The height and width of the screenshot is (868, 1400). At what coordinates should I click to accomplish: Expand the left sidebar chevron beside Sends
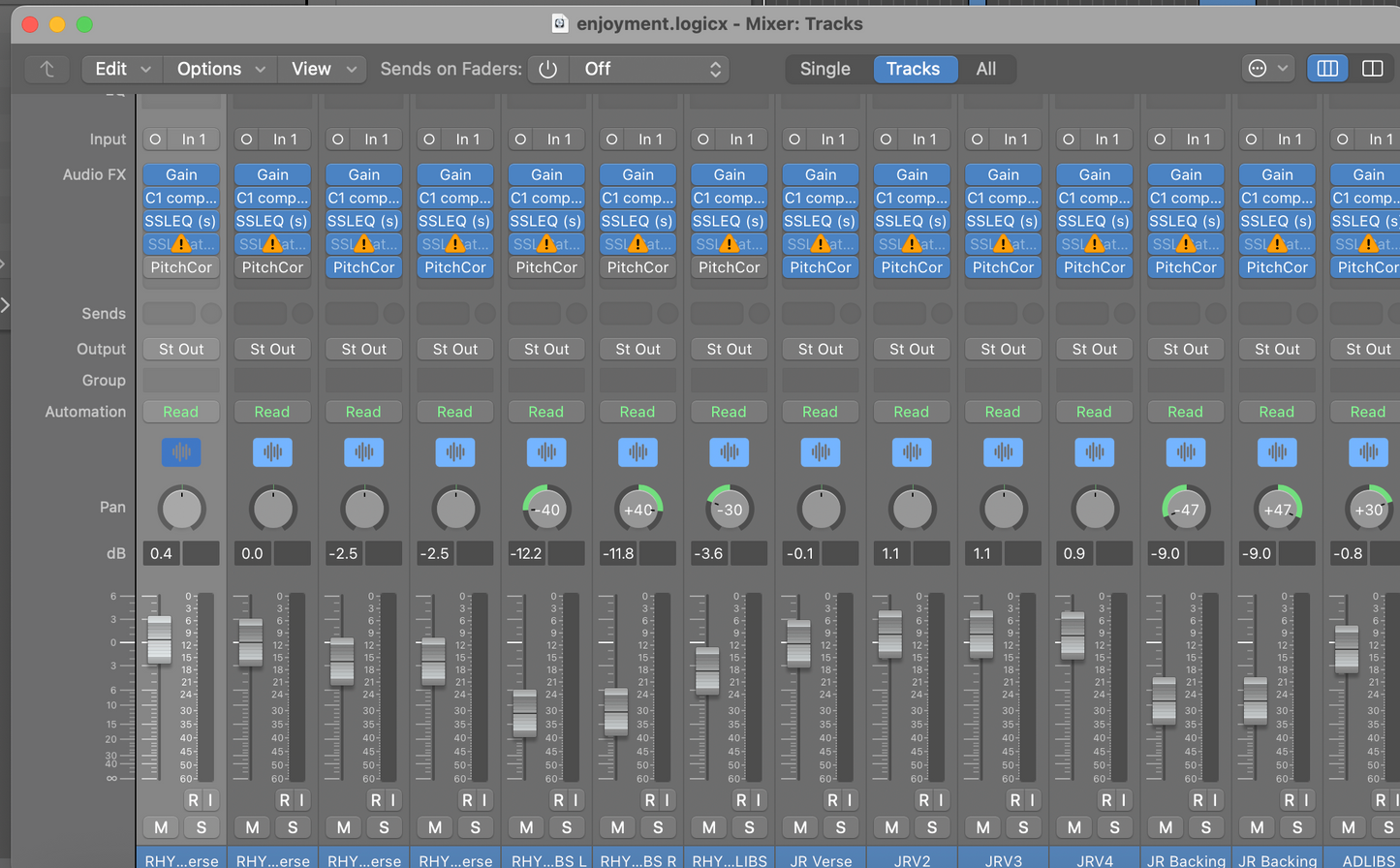pyautogui.click(x=5, y=305)
